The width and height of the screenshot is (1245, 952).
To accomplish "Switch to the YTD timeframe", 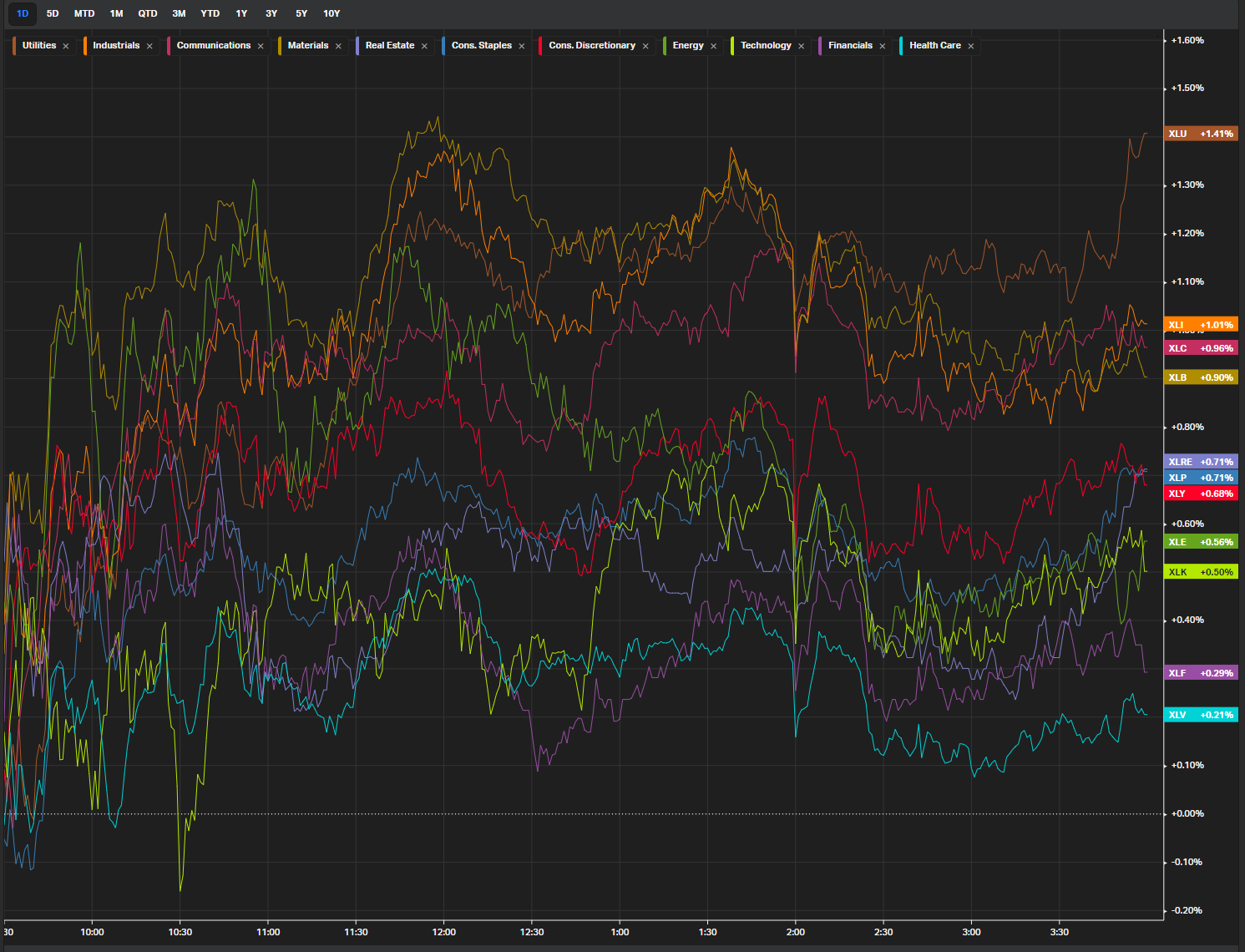I will [x=210, y=13].
